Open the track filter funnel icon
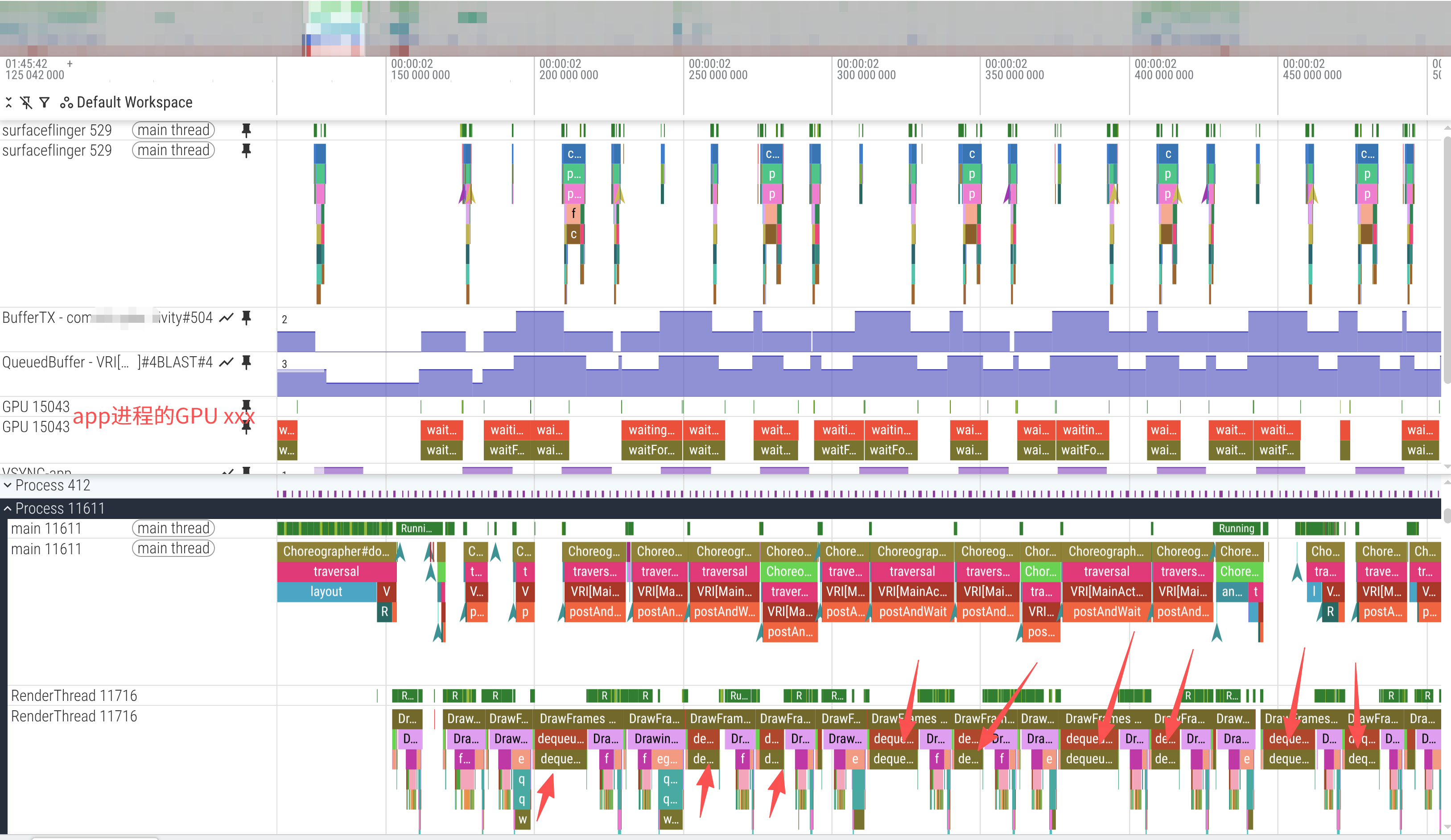This screenshot has width=1451, height=840. coord(44,103)
